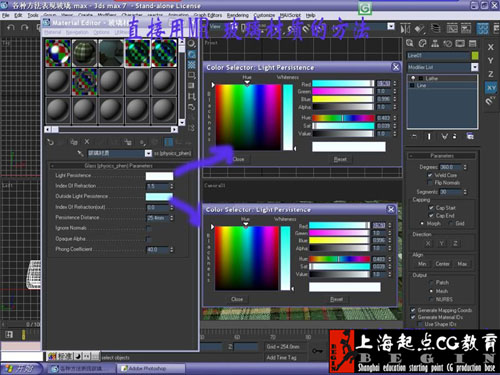Click Get Material icon in Material Editor

(x=50, y=142)
